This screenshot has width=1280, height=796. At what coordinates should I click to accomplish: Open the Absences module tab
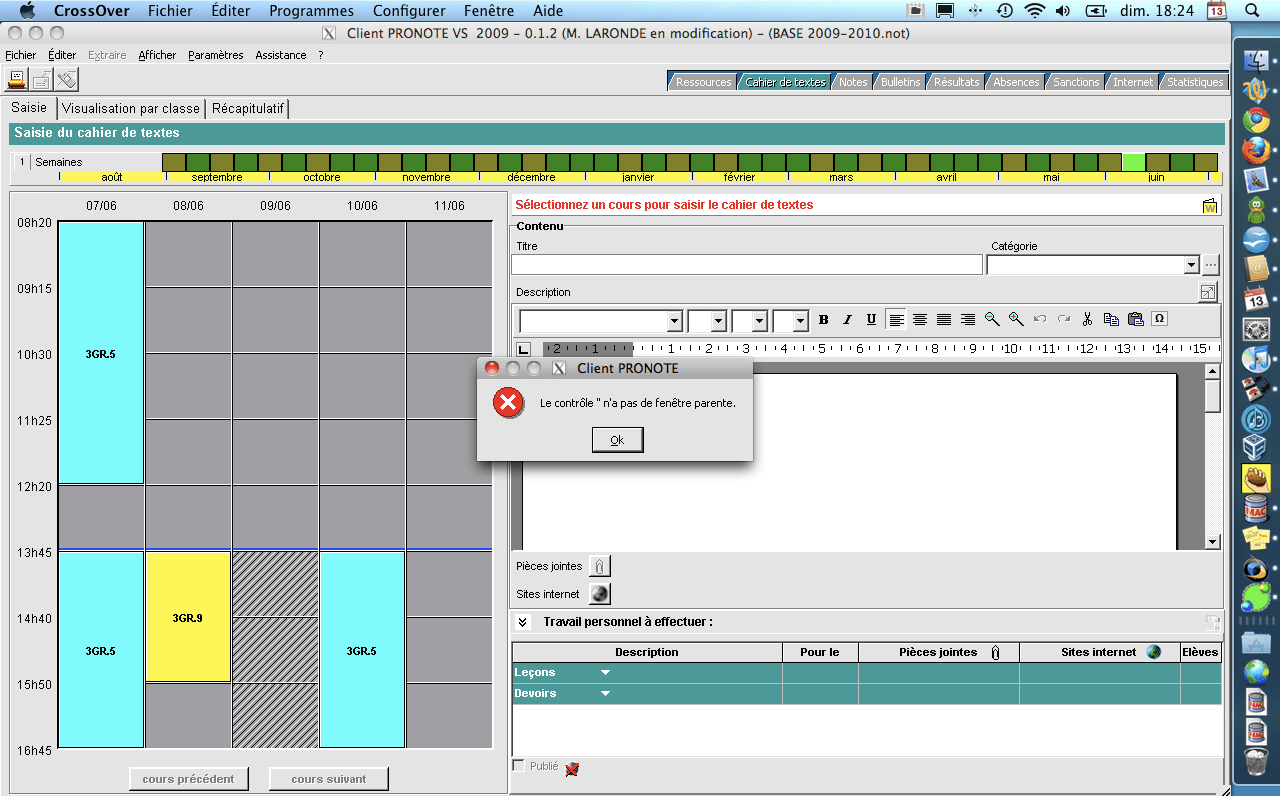point(1016,82)
